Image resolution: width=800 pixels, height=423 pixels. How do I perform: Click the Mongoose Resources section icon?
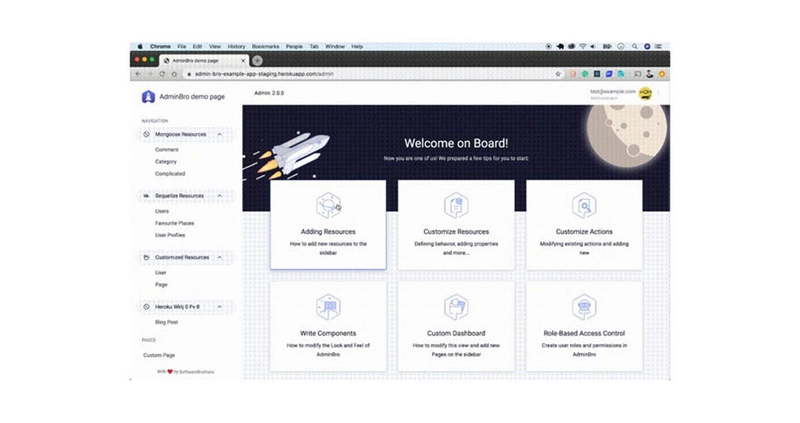(146, 134)
